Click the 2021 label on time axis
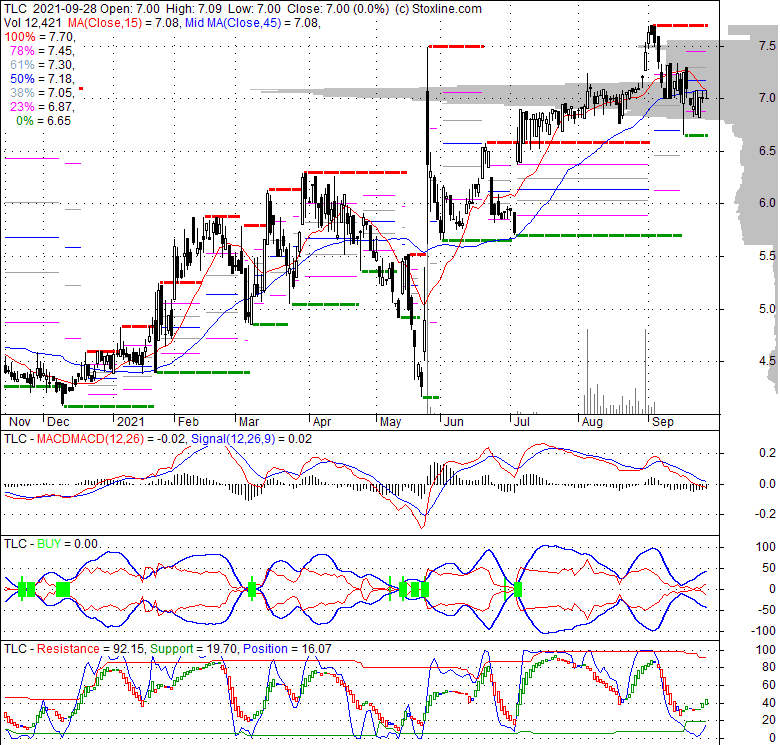Image resolution: width=780 pixels, height=745 pixels. pyautogui.click(x=130, y=422)
